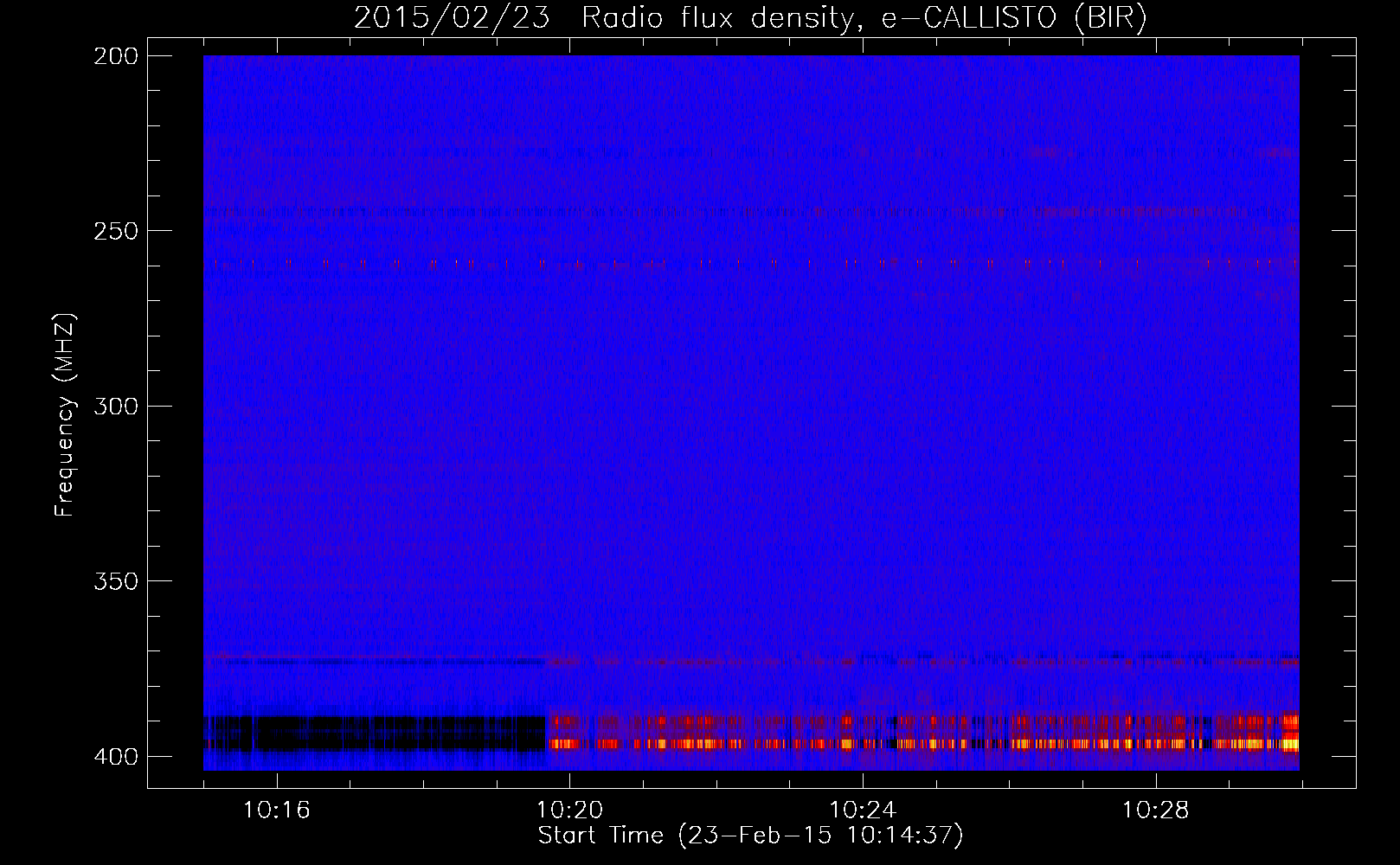The height and width of the screenshot is (865, 1400).
Task: Click the plot title "2015/02/23 Radio flux density, e-CALLISTO (BIR)"
Action: [750, 18]
